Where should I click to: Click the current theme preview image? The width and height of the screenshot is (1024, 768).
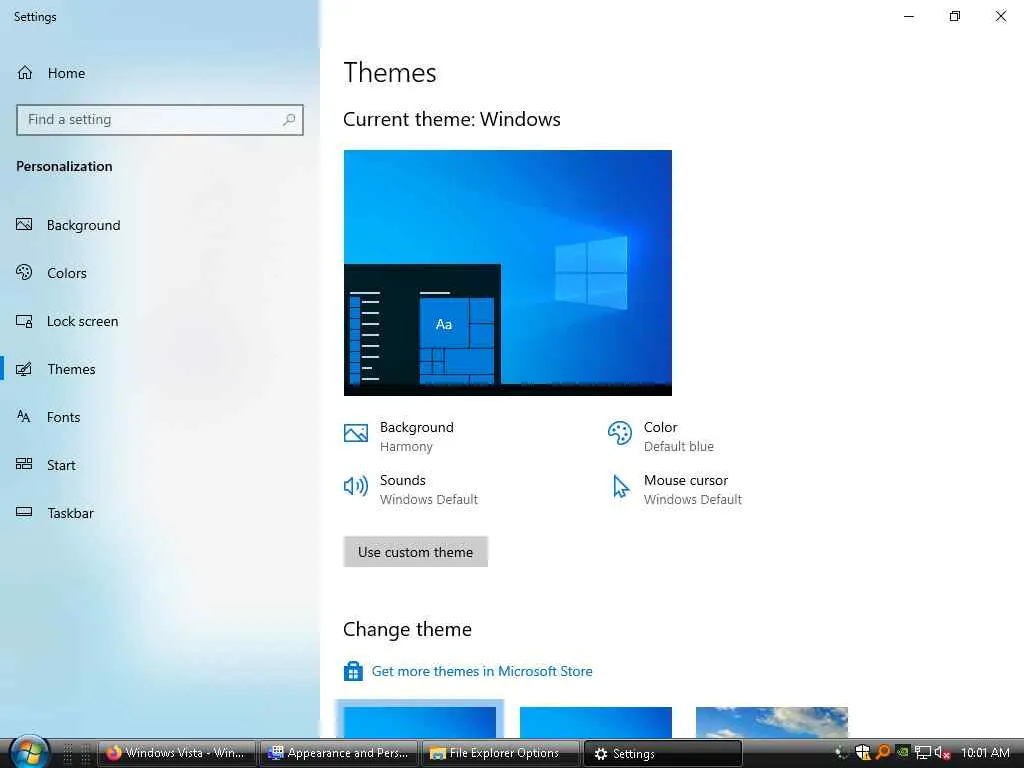(507, 273)
